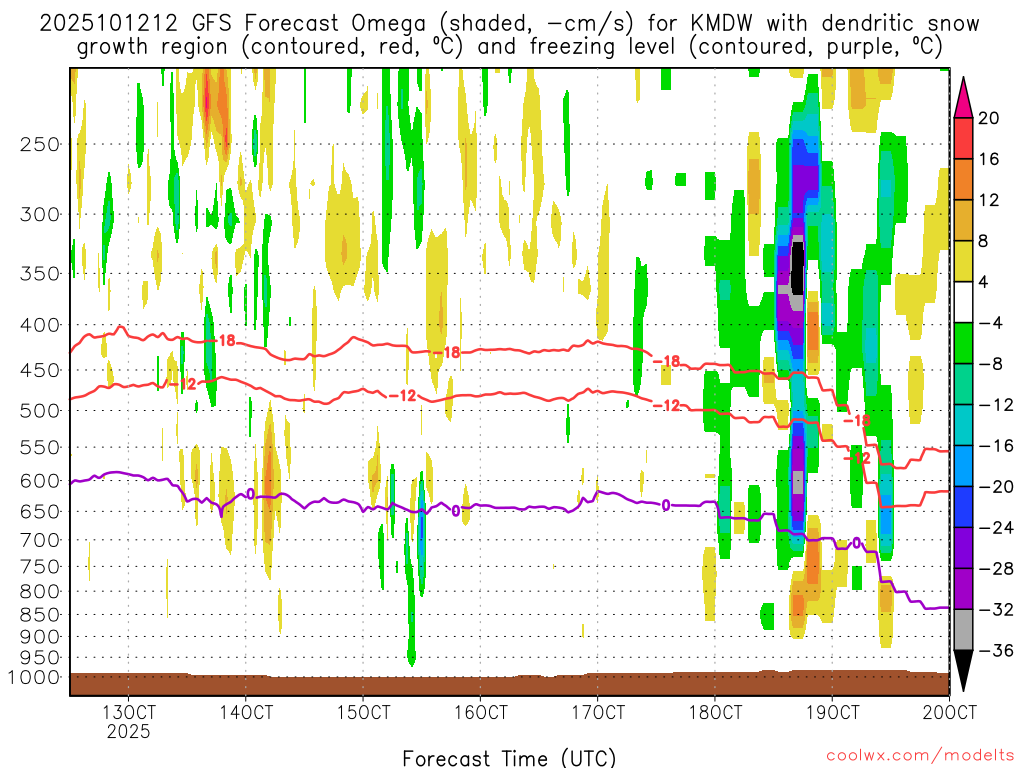1024x768 pixels.
Task: Click the red -12 contour label near 150CT
Action: point(402,396)
